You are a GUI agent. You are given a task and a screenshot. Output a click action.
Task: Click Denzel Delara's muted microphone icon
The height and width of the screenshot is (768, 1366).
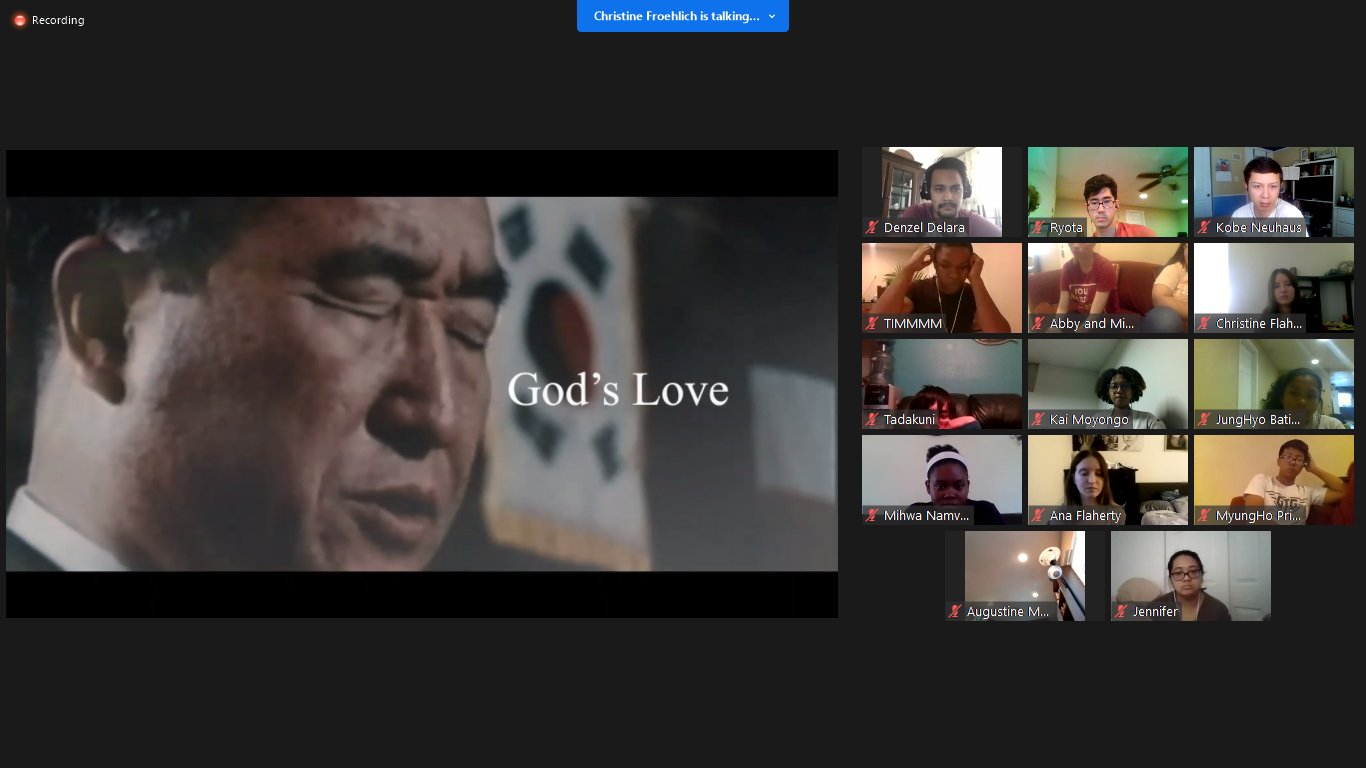(x=872, y=228)
